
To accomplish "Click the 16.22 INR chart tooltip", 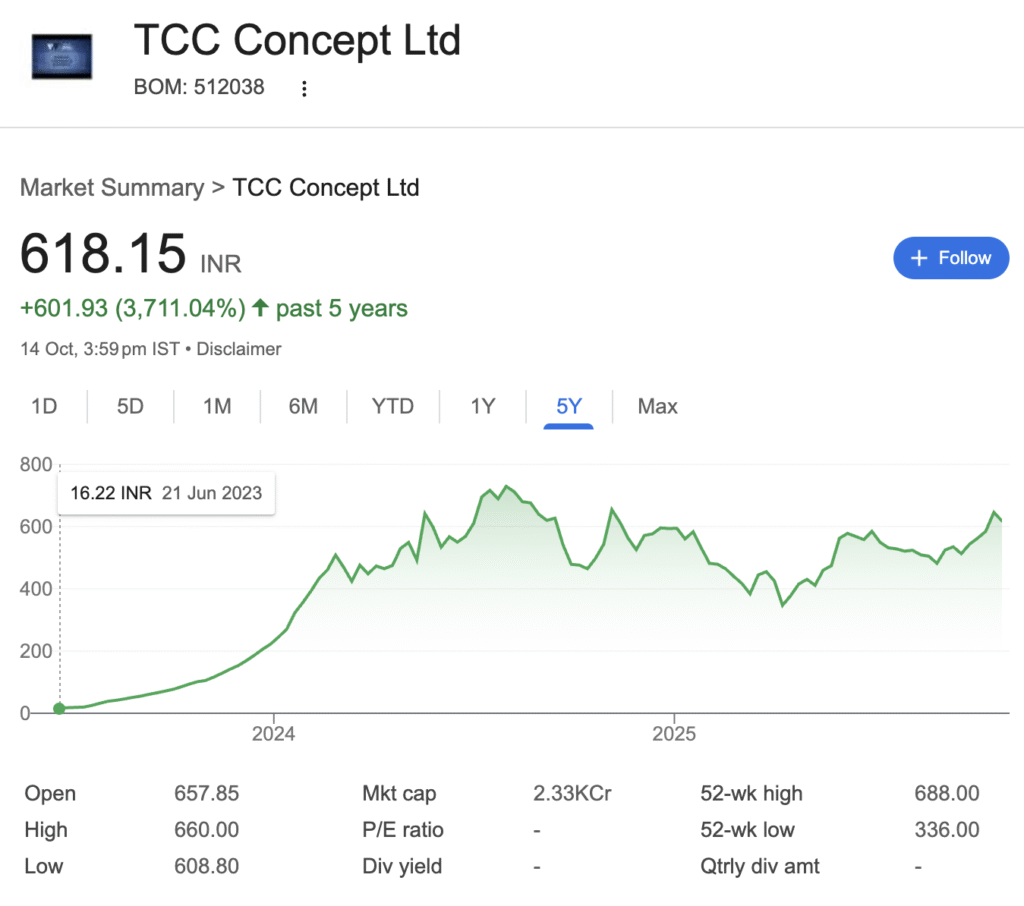I will (x=166, y=493).
